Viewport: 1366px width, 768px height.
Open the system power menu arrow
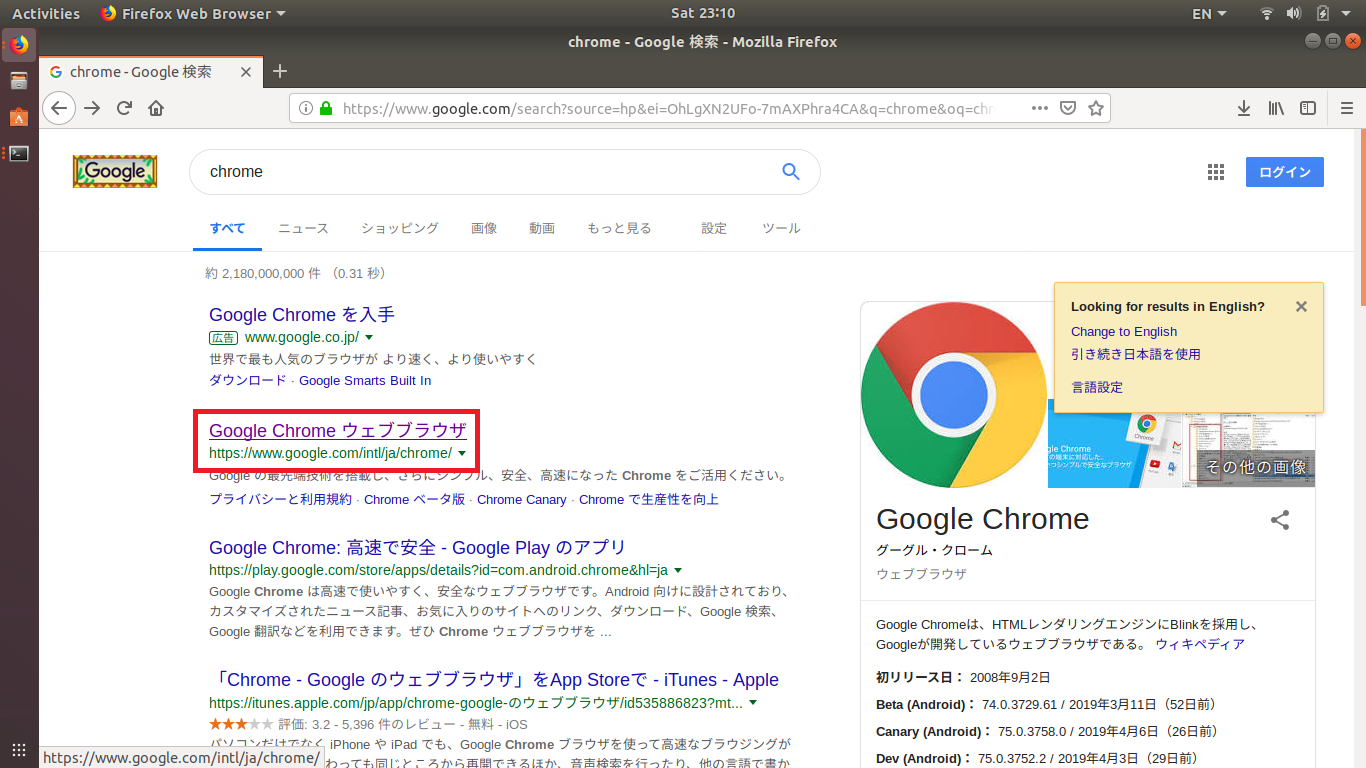click(x=1347, y=13)
